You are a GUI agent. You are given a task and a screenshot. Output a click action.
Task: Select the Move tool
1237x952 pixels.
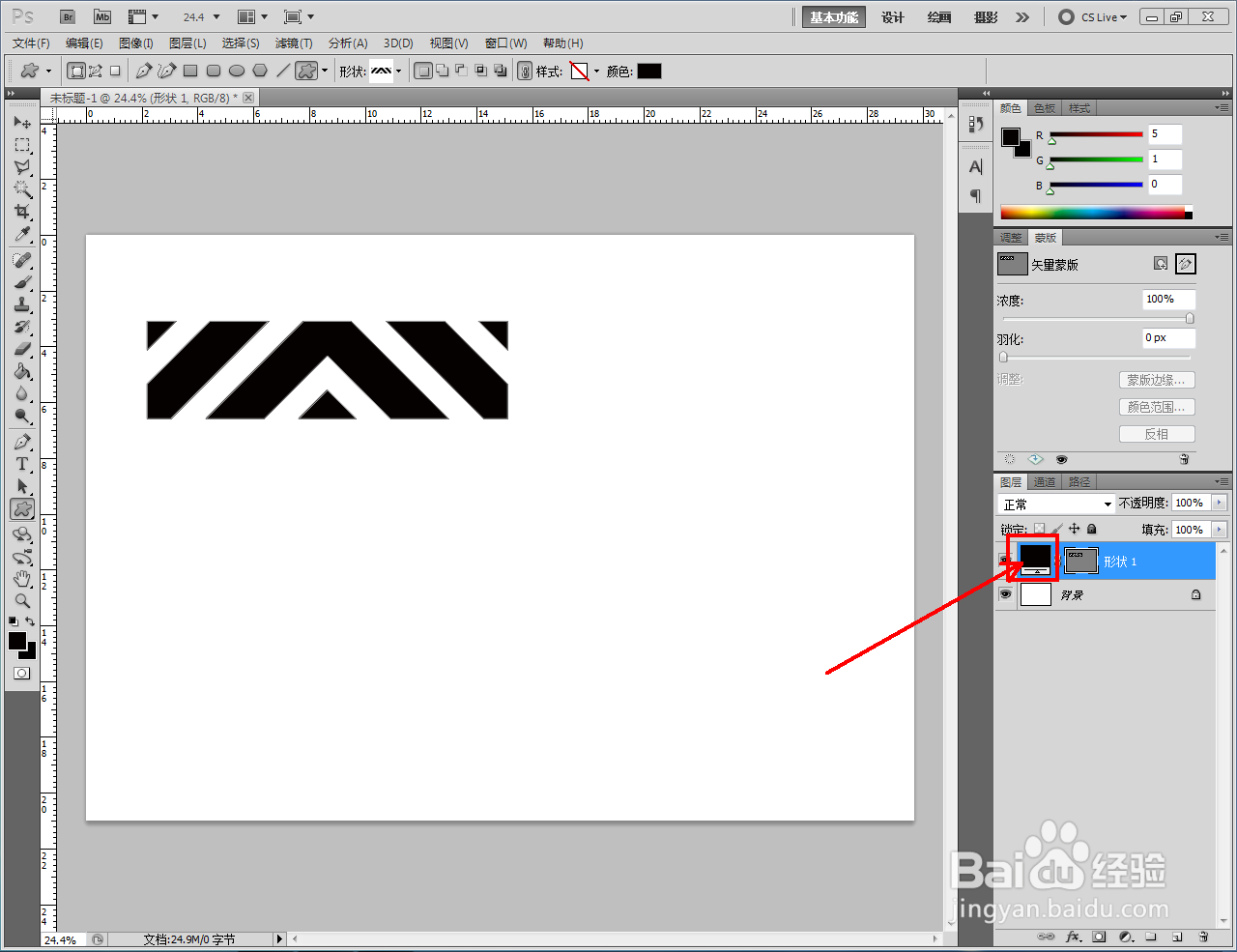22,123
